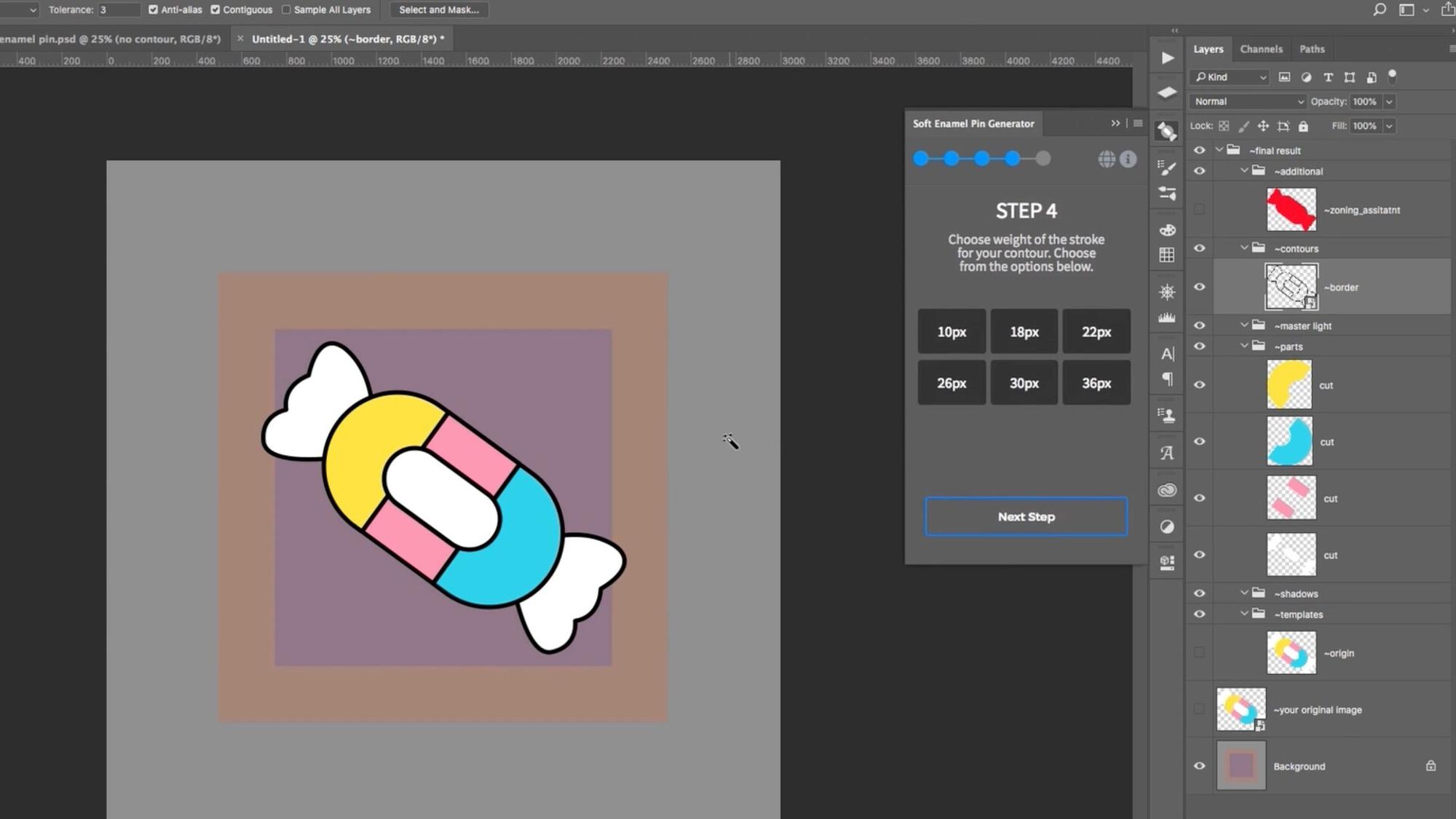Hide the ~border layer with eye icon
This screenshot has height=819, width=1456.
tap(1199, 287)
